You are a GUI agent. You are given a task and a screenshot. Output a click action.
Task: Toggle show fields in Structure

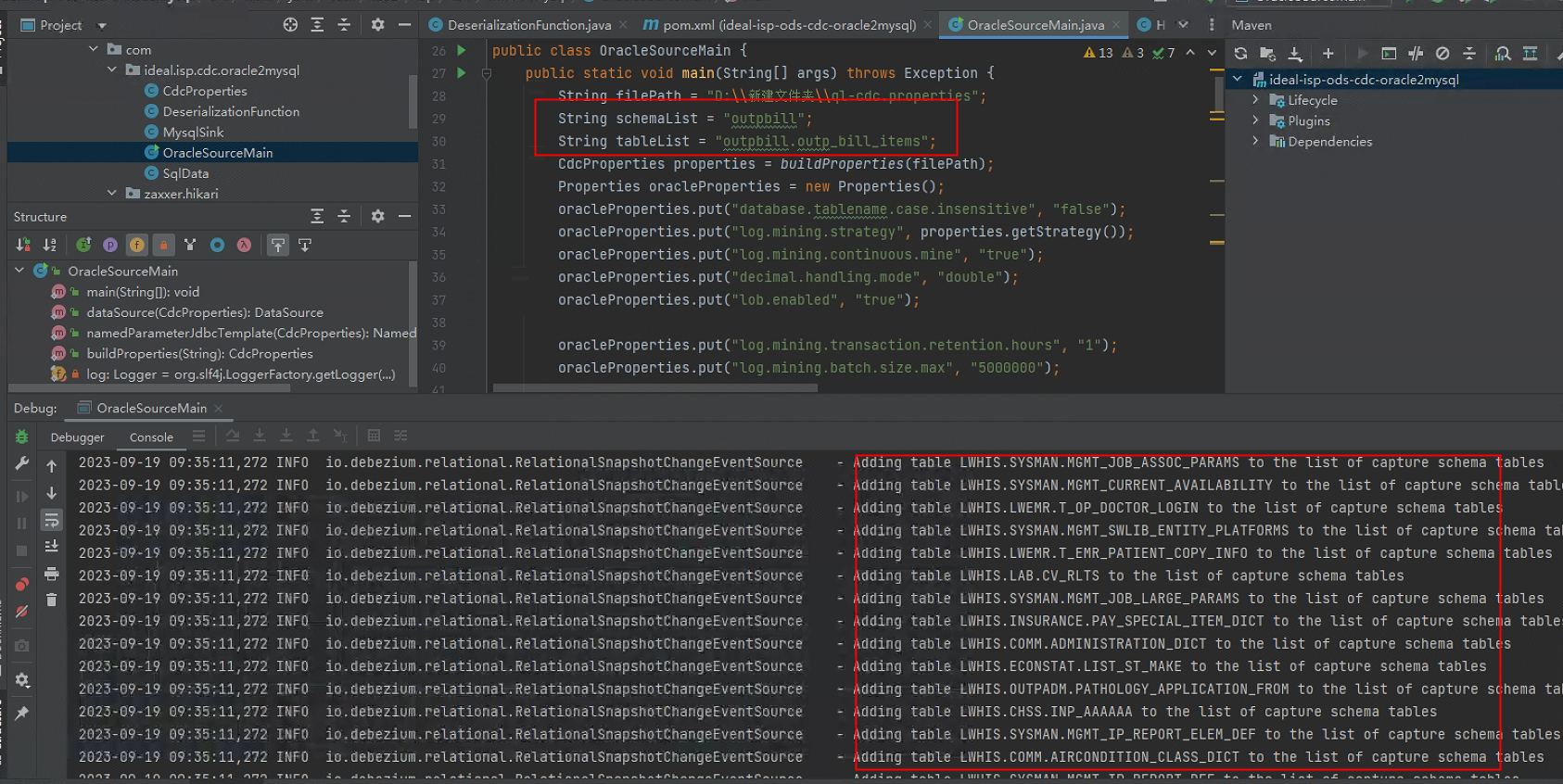pos(137,245)
